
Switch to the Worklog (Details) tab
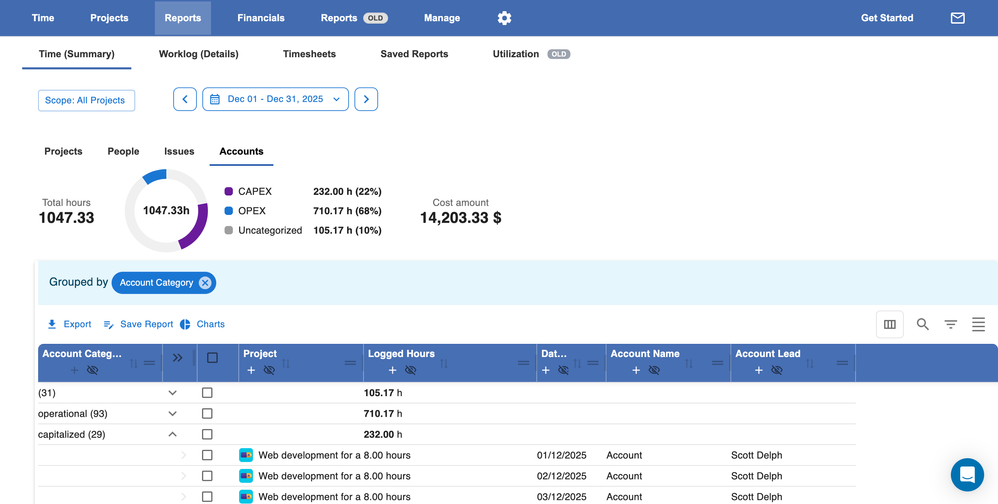click(x=198, y=54)
